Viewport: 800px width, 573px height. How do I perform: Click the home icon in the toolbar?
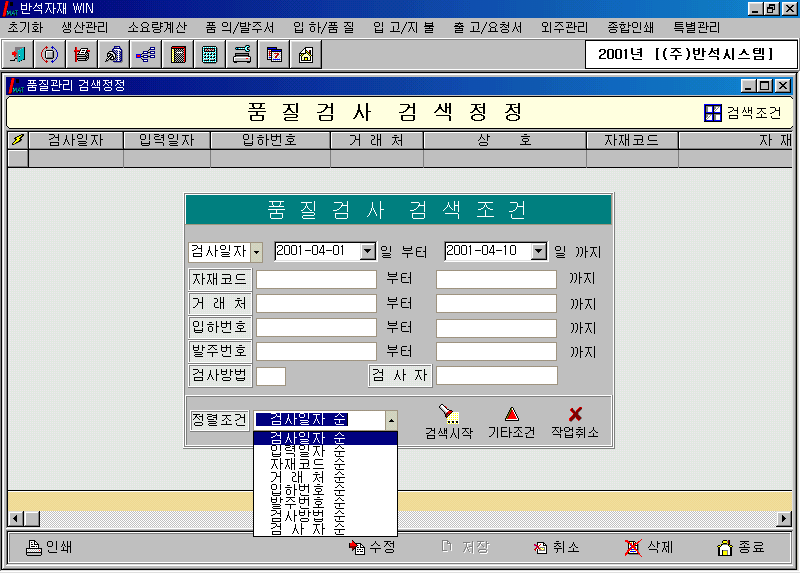305,54
